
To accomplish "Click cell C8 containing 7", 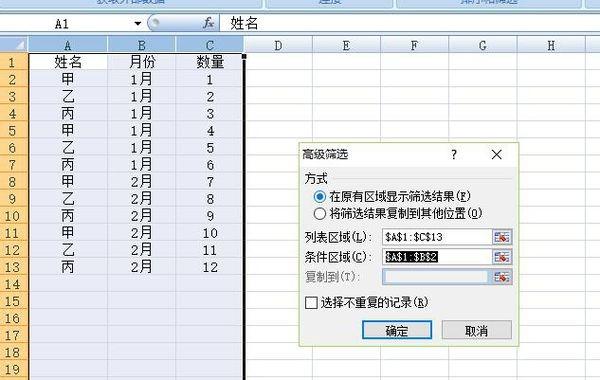I will [x=210, y=182].
